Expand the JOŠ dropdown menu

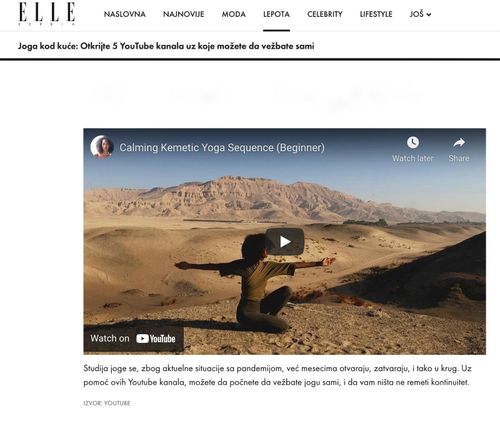pos(420,14)
